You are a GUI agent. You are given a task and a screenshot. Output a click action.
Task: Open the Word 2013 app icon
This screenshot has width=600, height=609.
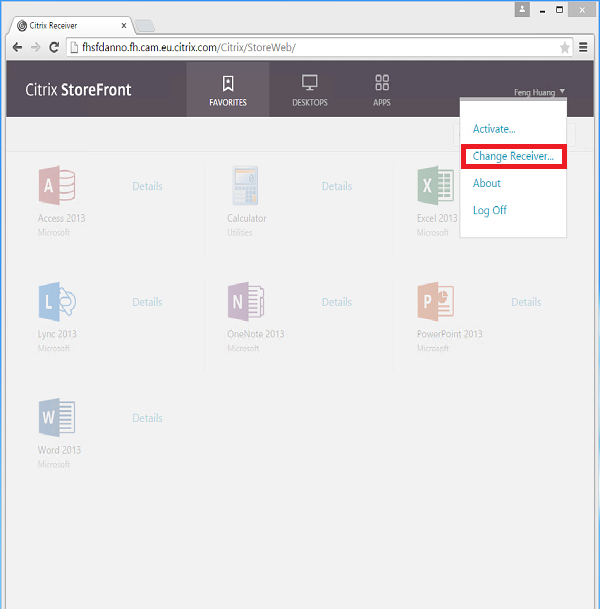coord(57,417)
